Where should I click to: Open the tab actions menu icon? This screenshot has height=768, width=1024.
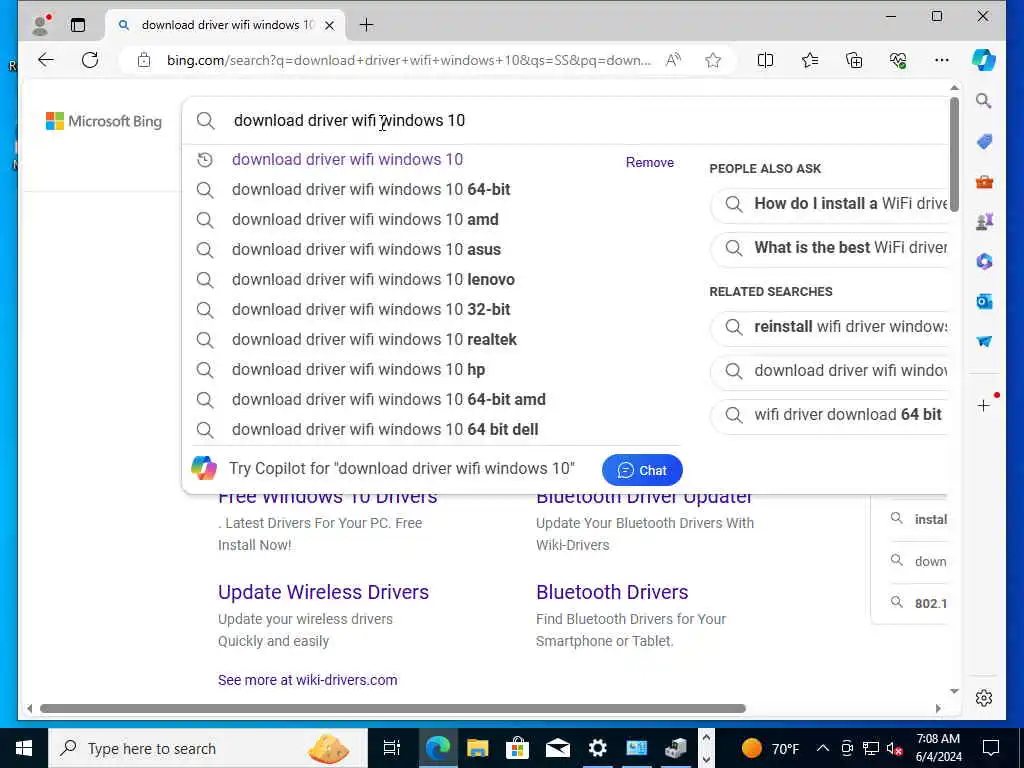78,25
